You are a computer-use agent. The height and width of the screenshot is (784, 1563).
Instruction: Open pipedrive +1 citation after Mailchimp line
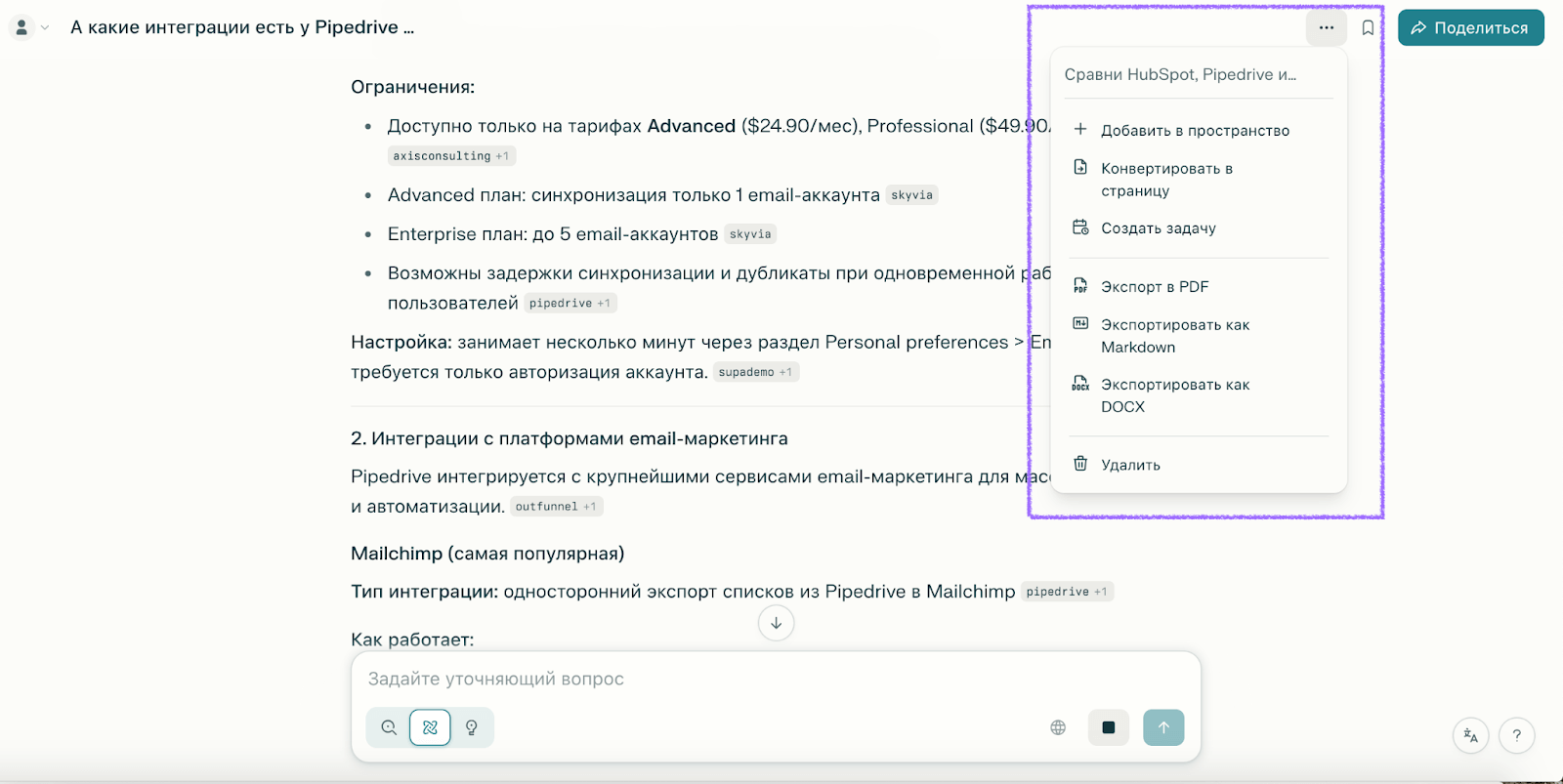(x=1067, y=592)
